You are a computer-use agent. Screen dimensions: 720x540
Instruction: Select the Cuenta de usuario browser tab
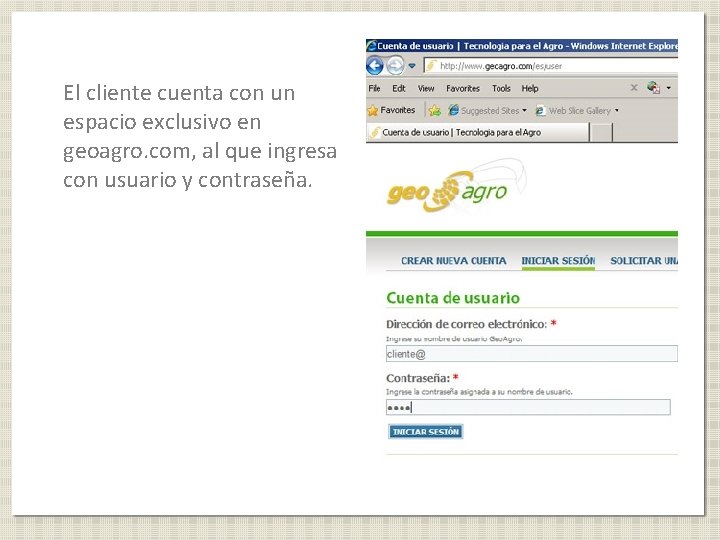coord(478,133)
